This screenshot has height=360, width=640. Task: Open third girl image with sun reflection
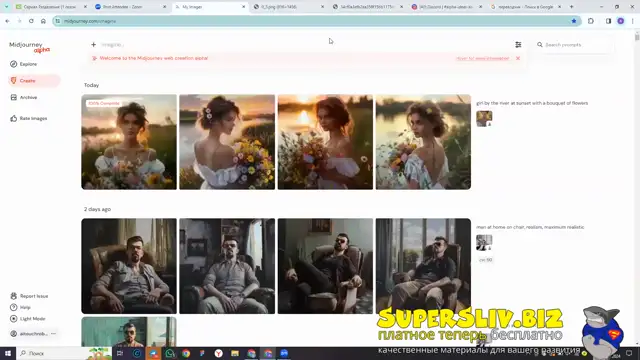coord(325,142)
